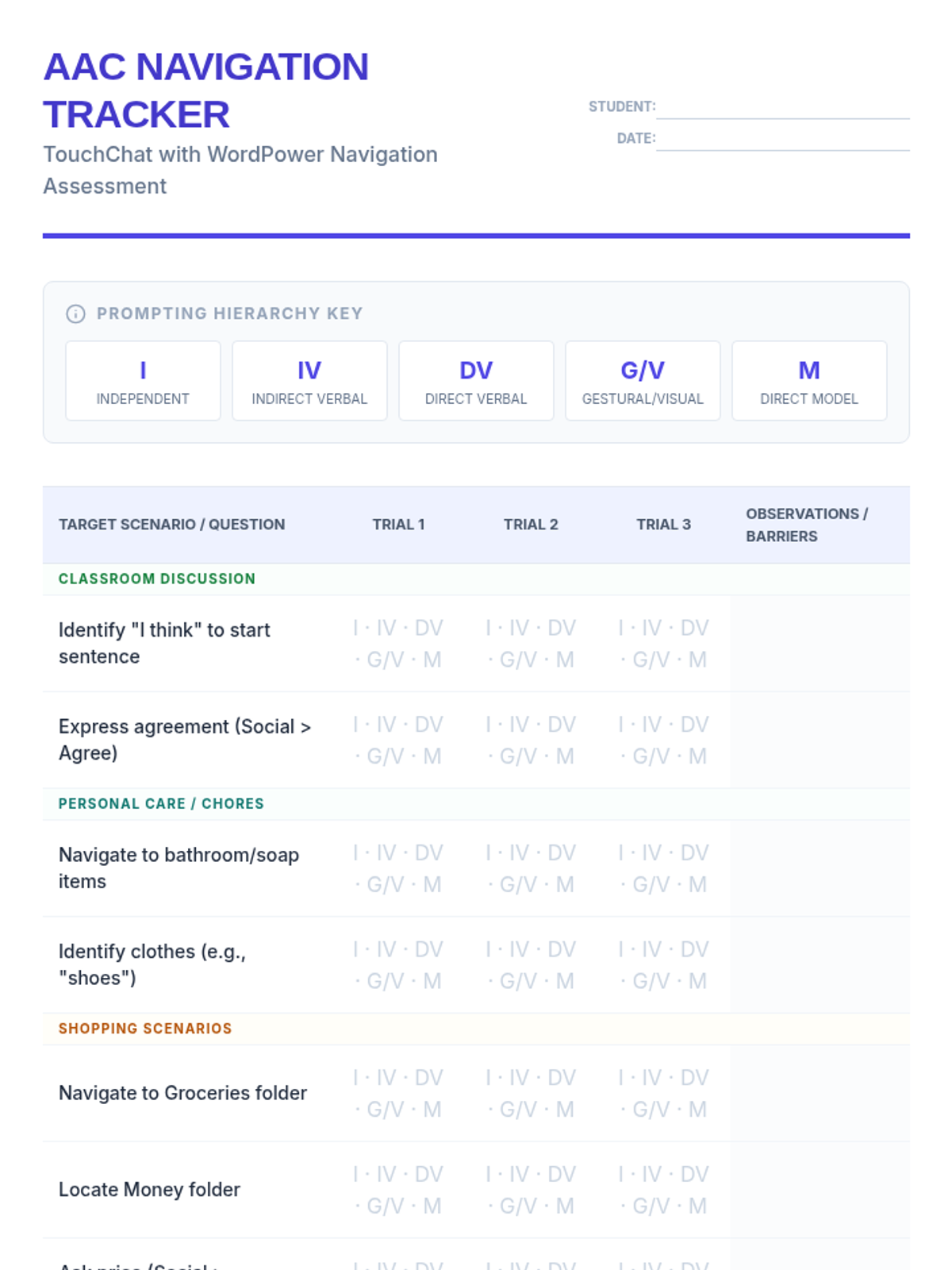Viewport: 952px width, 1270px height.
Task: Select the Direct Model (M) key card
Action: click(x=808, y=381)
